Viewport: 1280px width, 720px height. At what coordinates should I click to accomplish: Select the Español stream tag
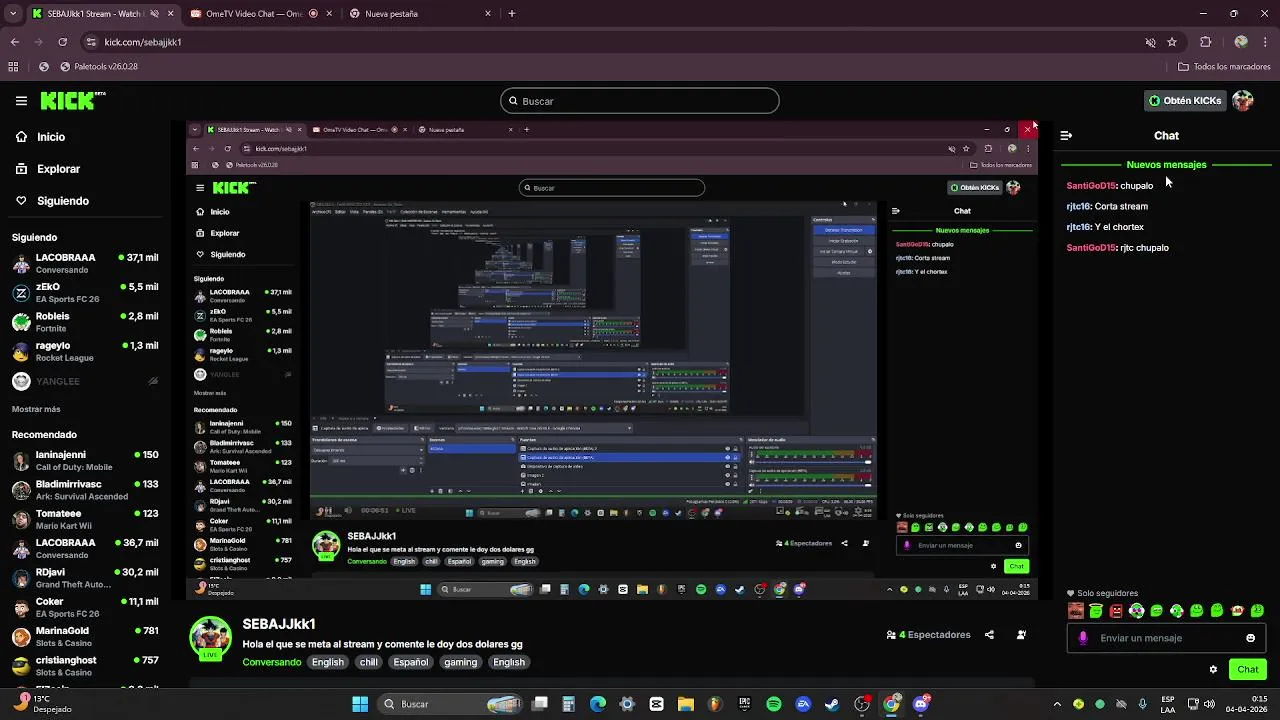coord(411,662)
